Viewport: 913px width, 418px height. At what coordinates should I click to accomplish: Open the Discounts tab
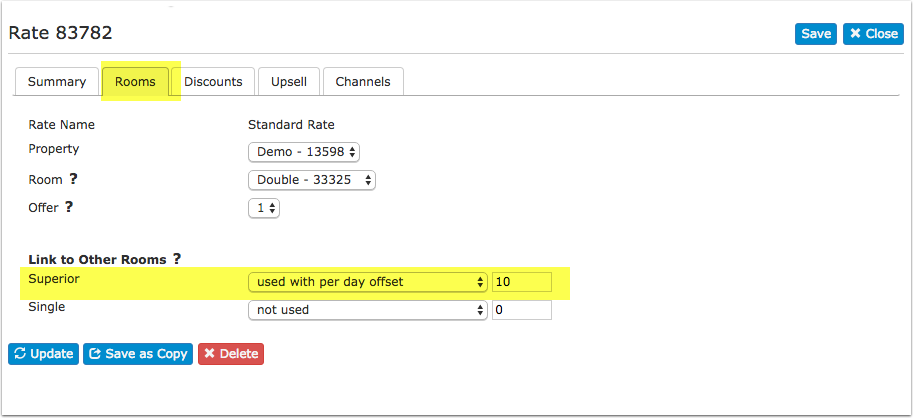(x=213, y=82)
